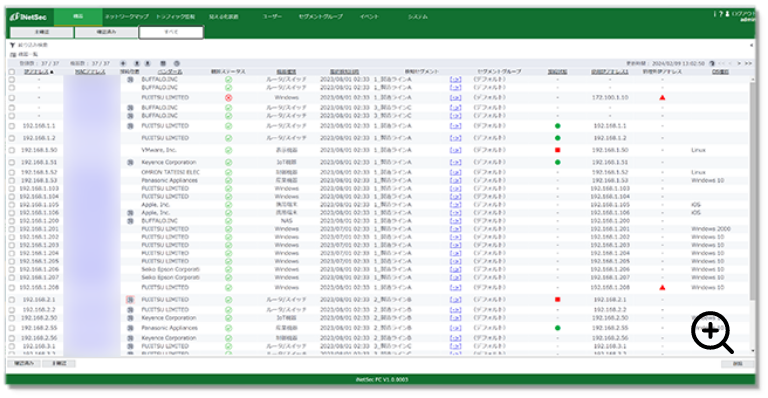Open the セグメントグループ menu
Screen dimensions: 768x398
tap(321, 17)
